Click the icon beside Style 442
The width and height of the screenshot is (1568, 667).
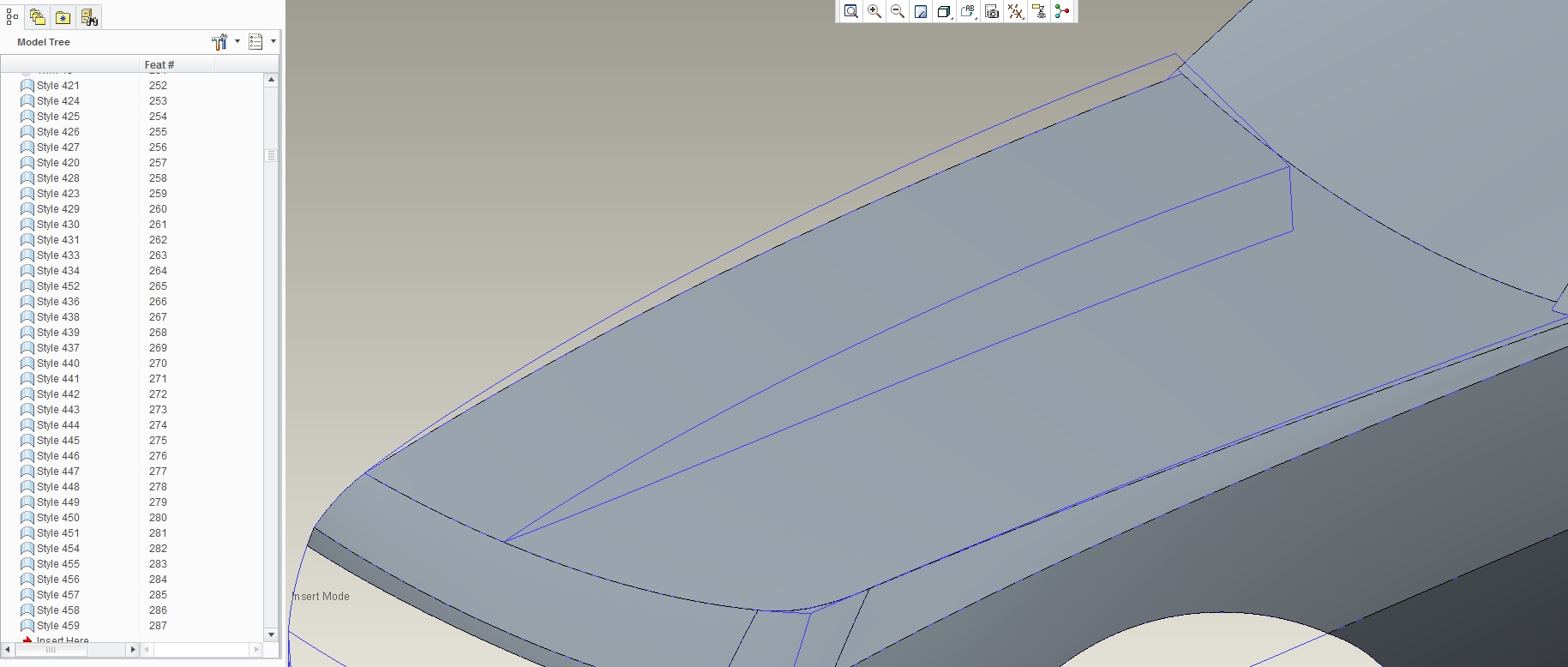click(x=27, y=394)
